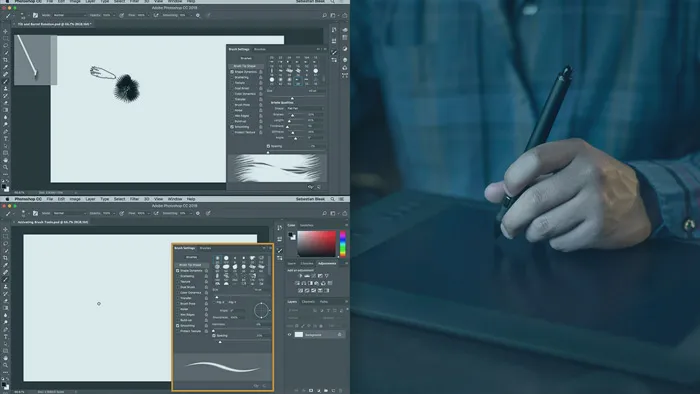Select the Zoom tool in top Photoshop window

click(5, 167)
